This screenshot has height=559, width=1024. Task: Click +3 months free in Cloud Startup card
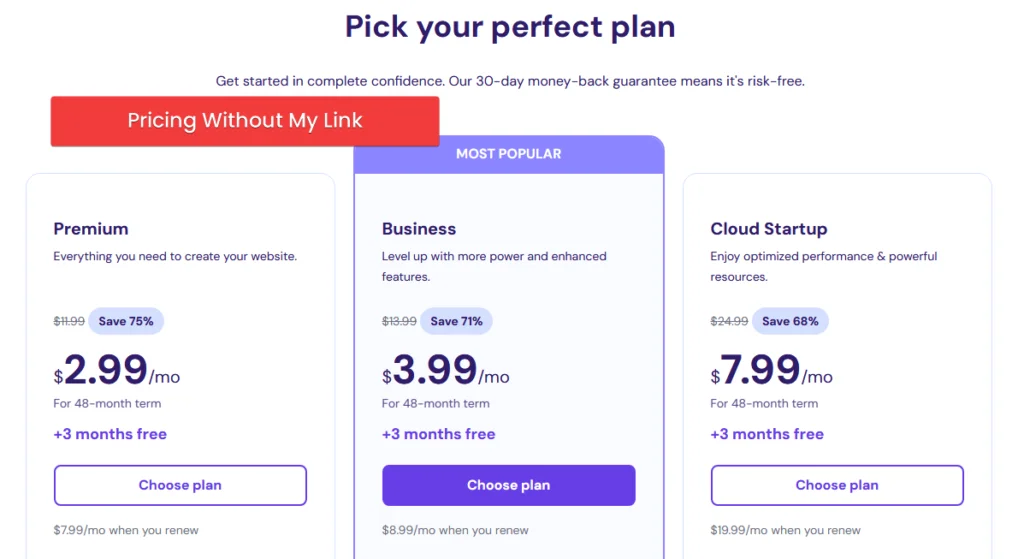767,434
